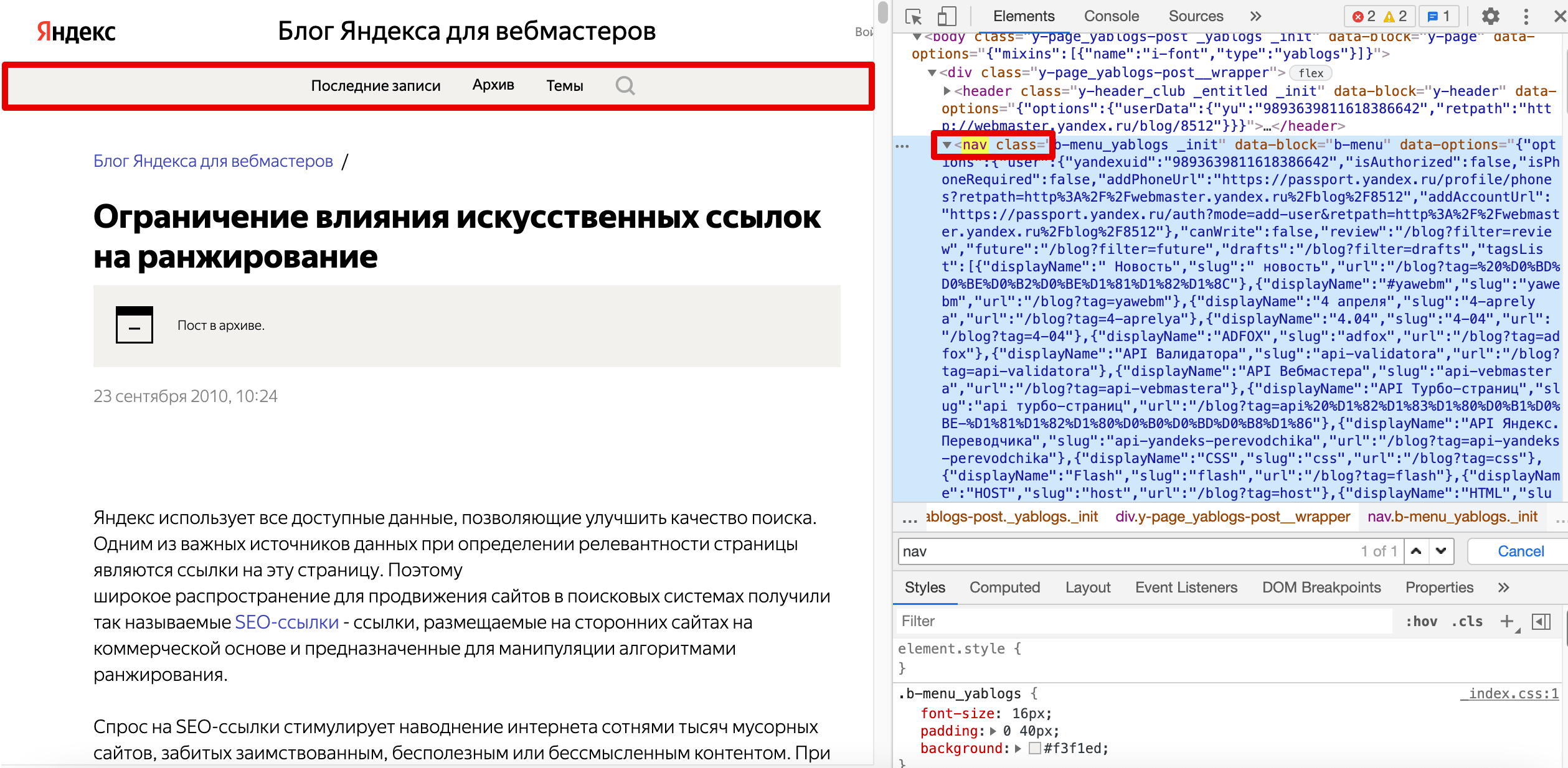Go to previous search result arrow
Viewport: 1568px width, 768px height.
[x=1416, y=551]
